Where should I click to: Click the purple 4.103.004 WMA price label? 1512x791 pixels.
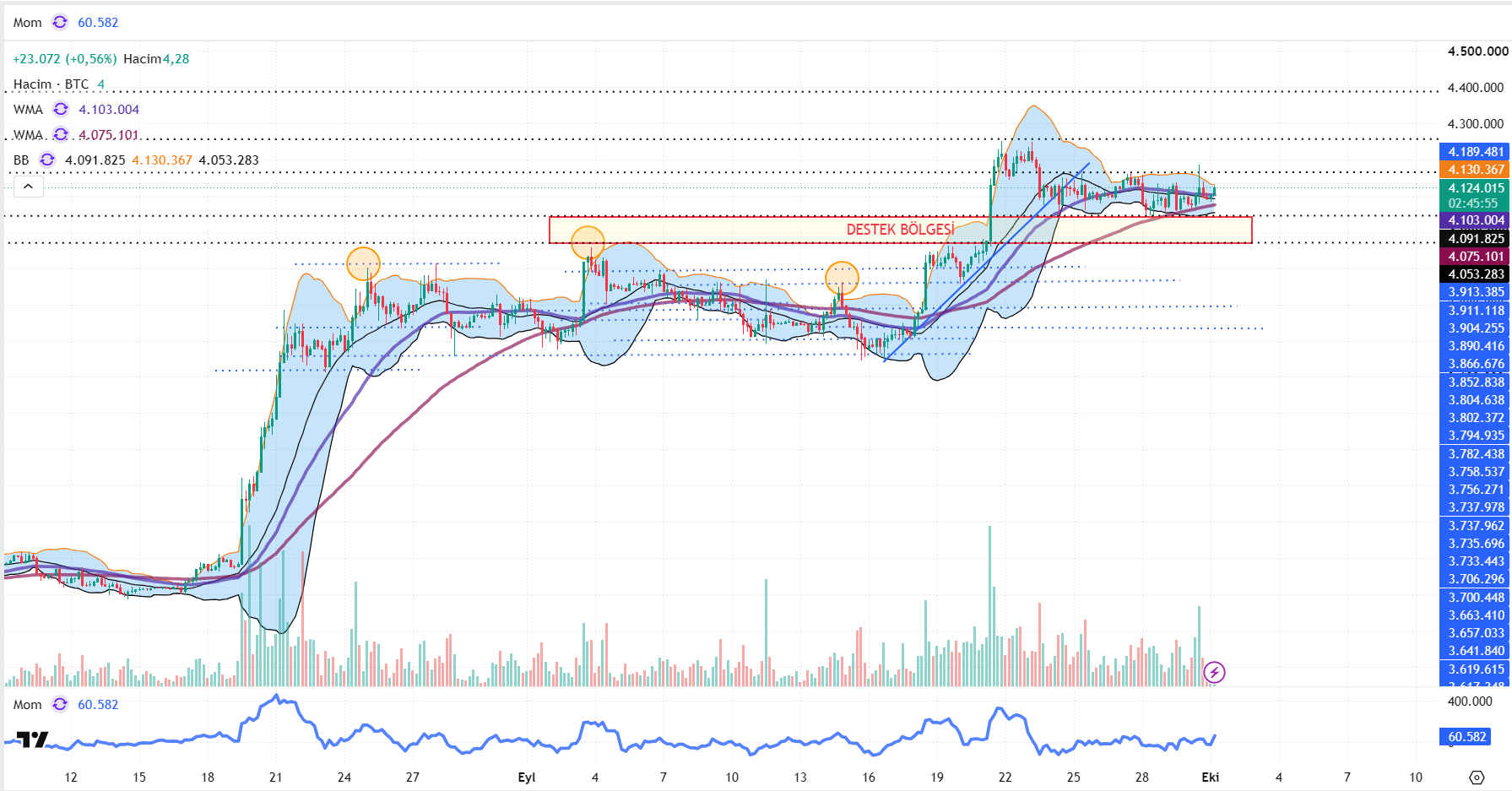point(1475,220)
